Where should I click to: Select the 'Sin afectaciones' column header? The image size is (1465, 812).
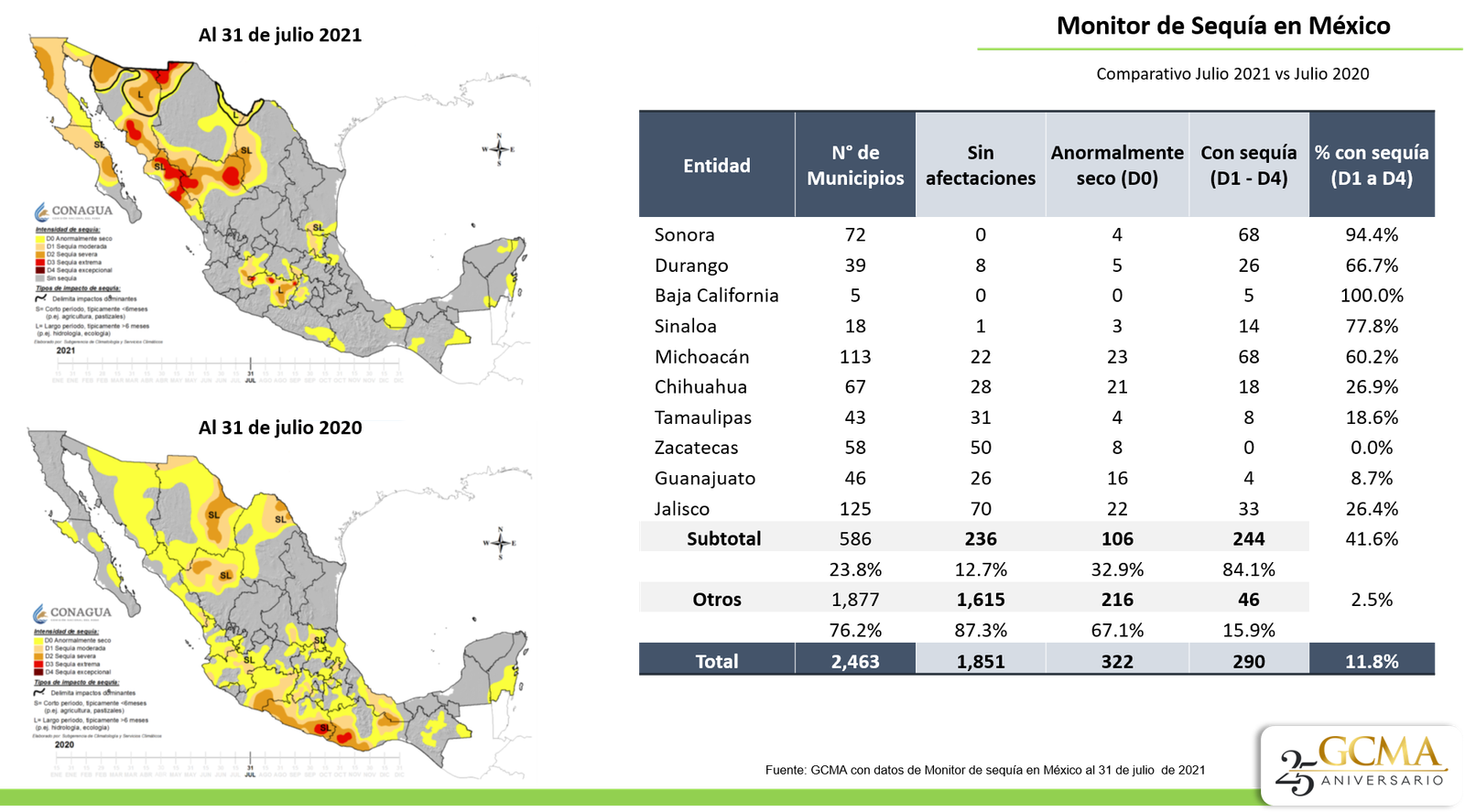tap(980, 166)
